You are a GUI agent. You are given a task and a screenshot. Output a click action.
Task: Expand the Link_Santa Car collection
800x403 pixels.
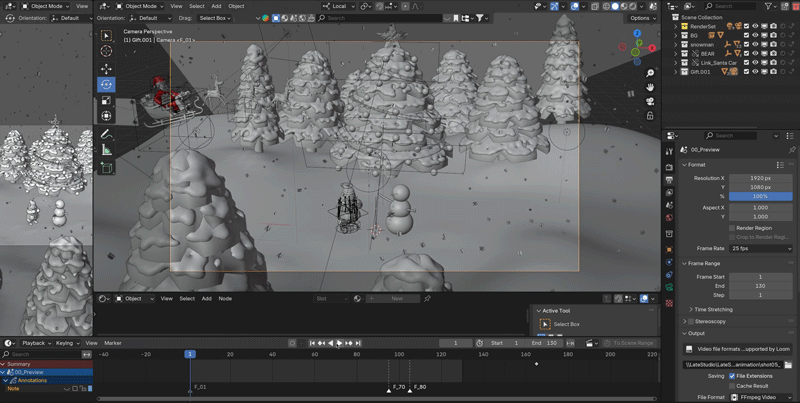[x=676, y=63]
